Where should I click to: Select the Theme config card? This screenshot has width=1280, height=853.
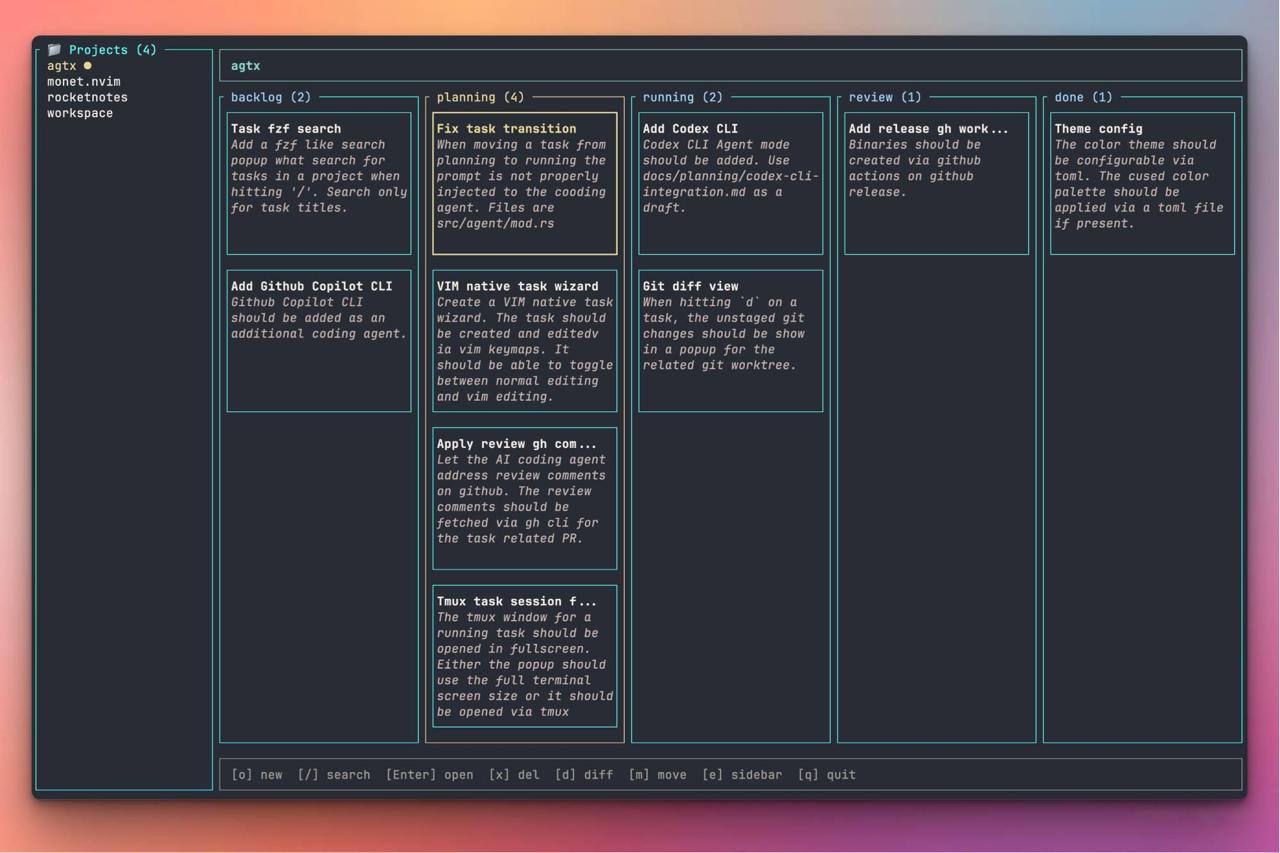tap(1142, 183)
